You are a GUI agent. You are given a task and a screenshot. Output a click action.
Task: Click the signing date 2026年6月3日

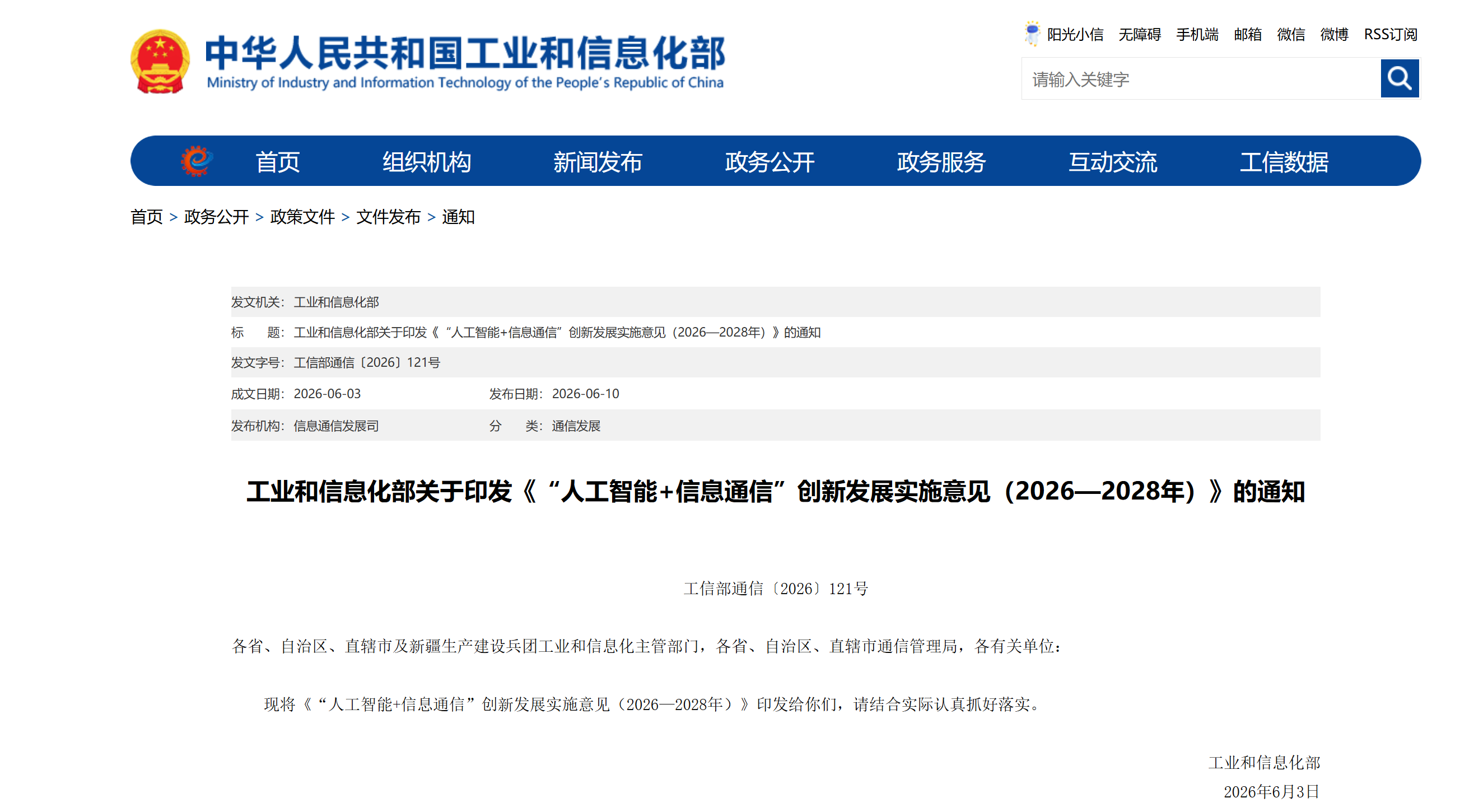[x=1271, y=791]
